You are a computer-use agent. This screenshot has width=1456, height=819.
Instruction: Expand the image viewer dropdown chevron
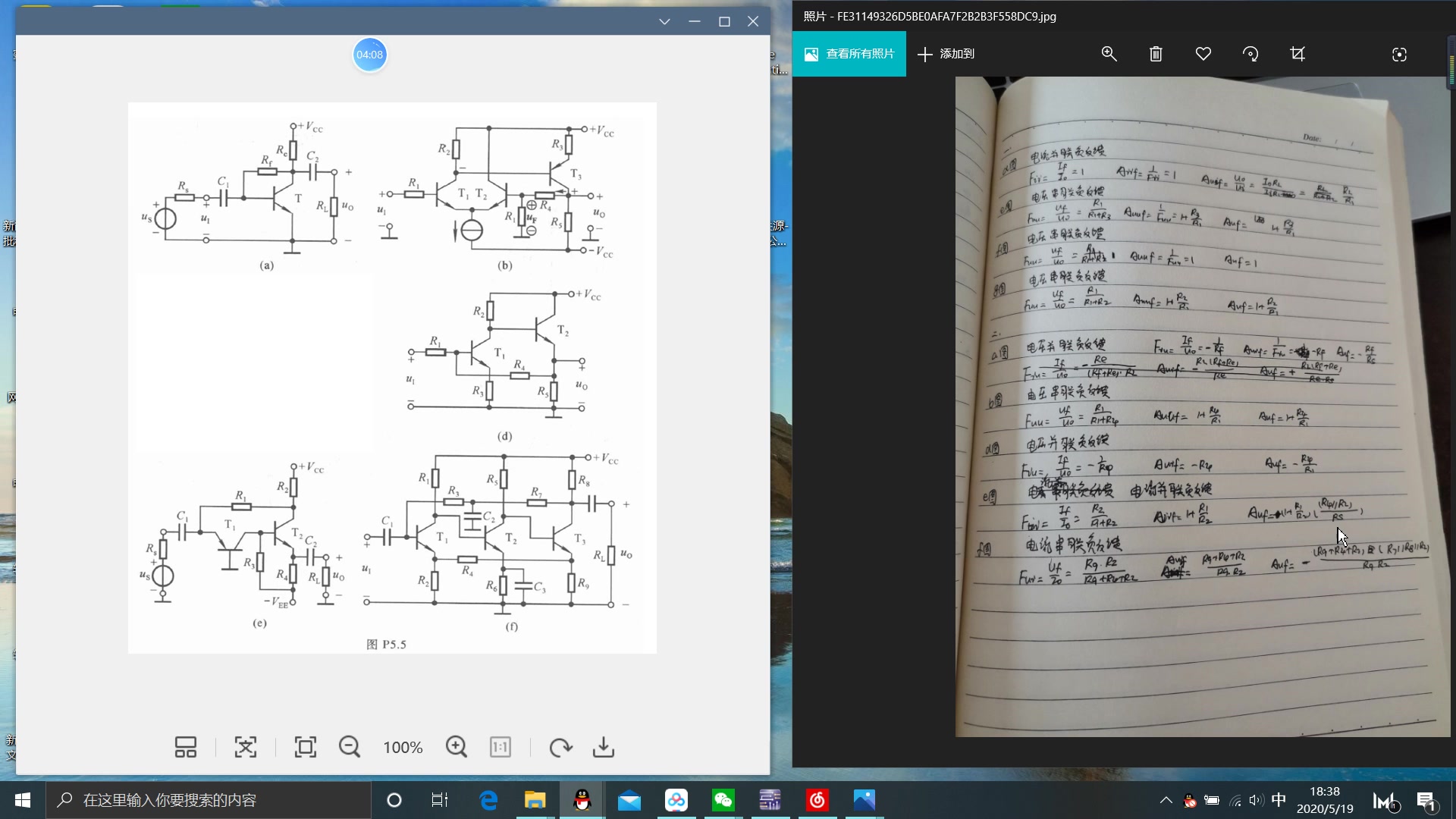pos(664,21)
